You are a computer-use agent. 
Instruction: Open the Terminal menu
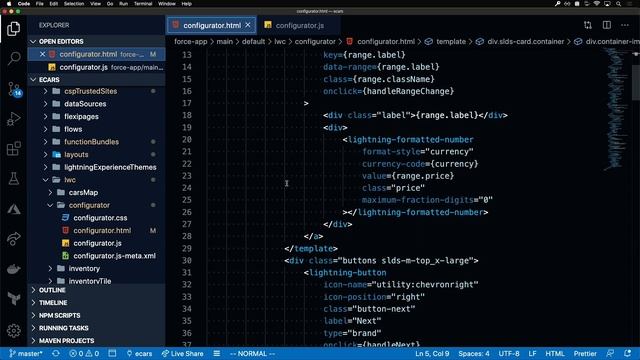(143, 4)
